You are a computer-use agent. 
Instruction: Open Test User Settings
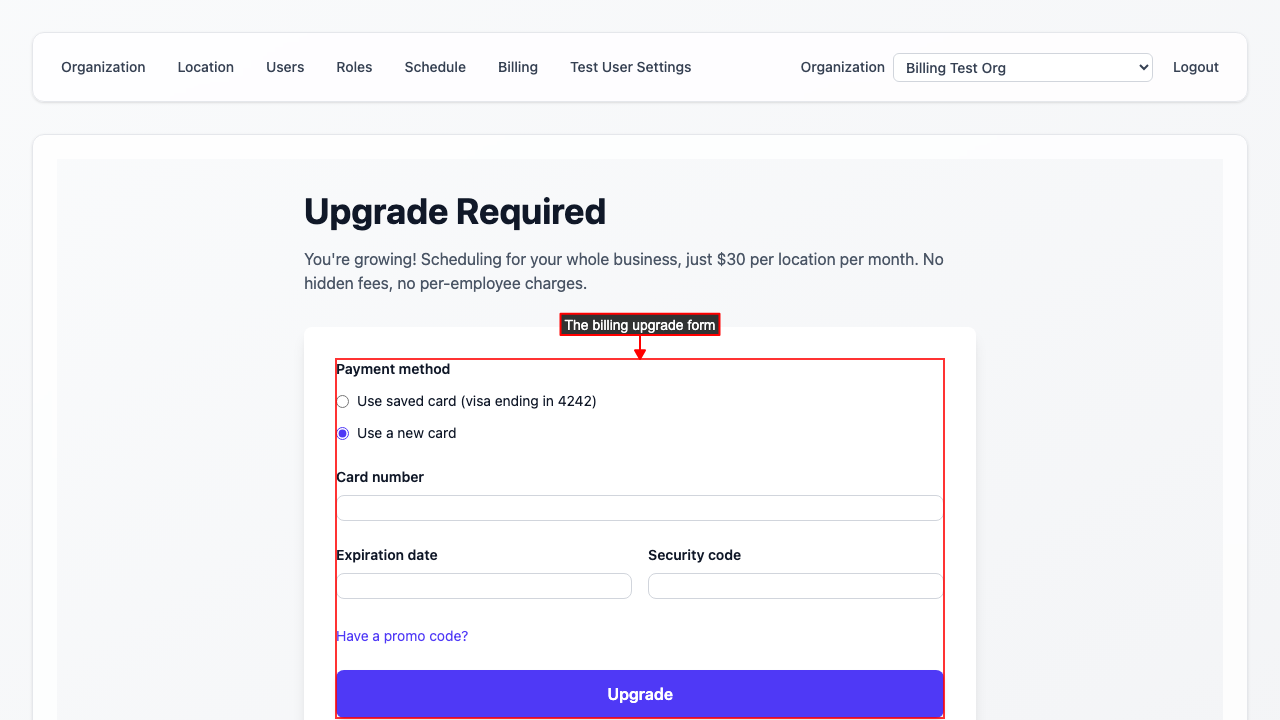[630, 67]
